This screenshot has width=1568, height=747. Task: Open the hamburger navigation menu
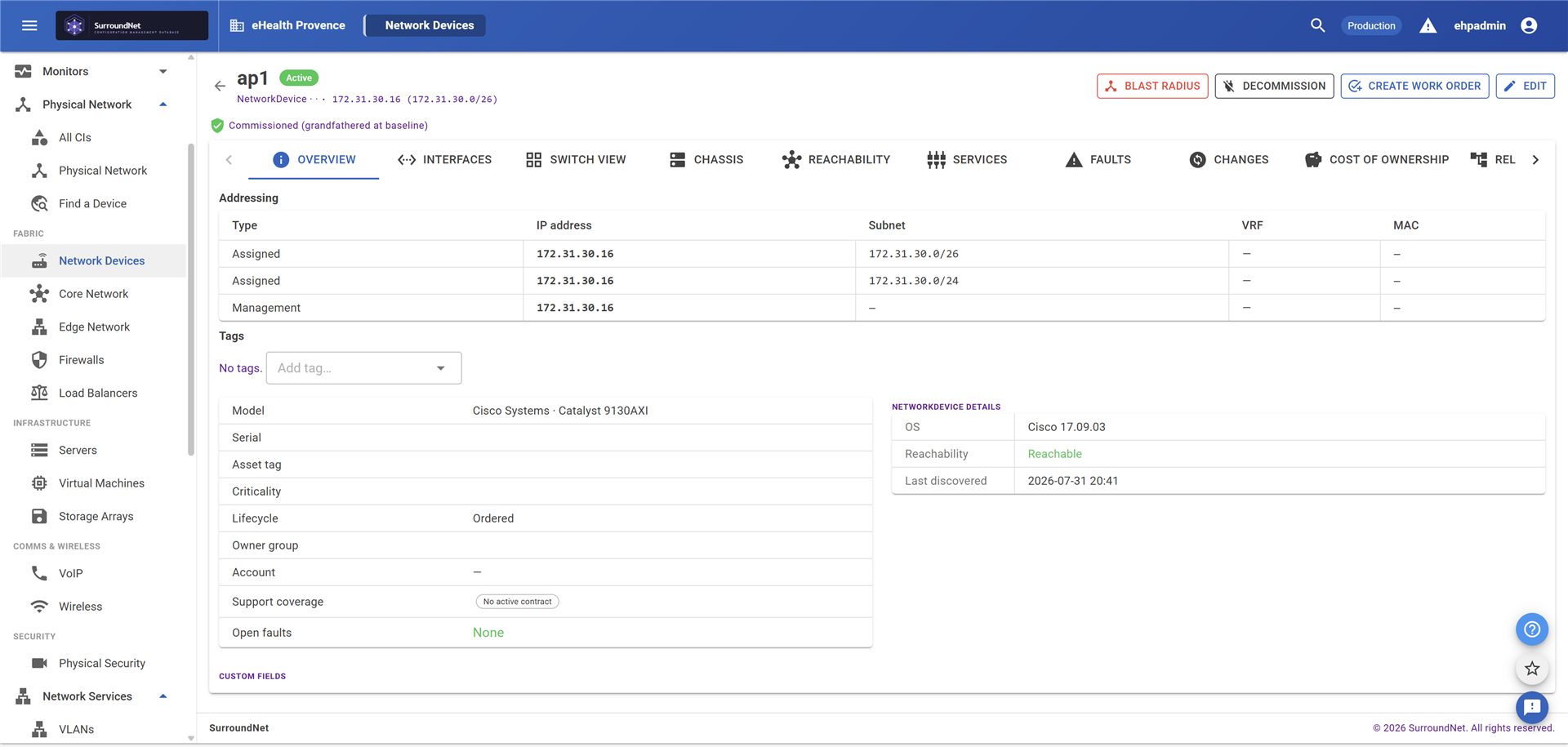coord(29,25)
